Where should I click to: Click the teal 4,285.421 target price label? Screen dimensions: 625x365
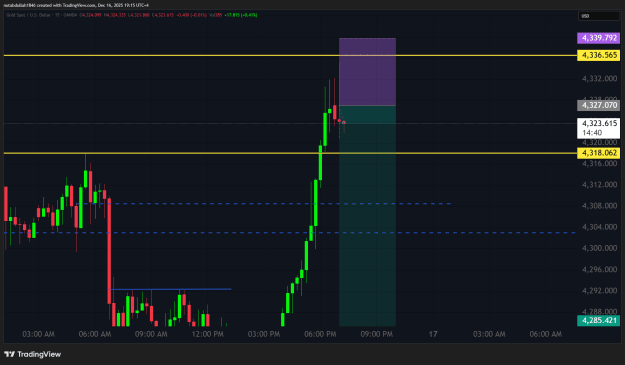[x=598, y=320]
